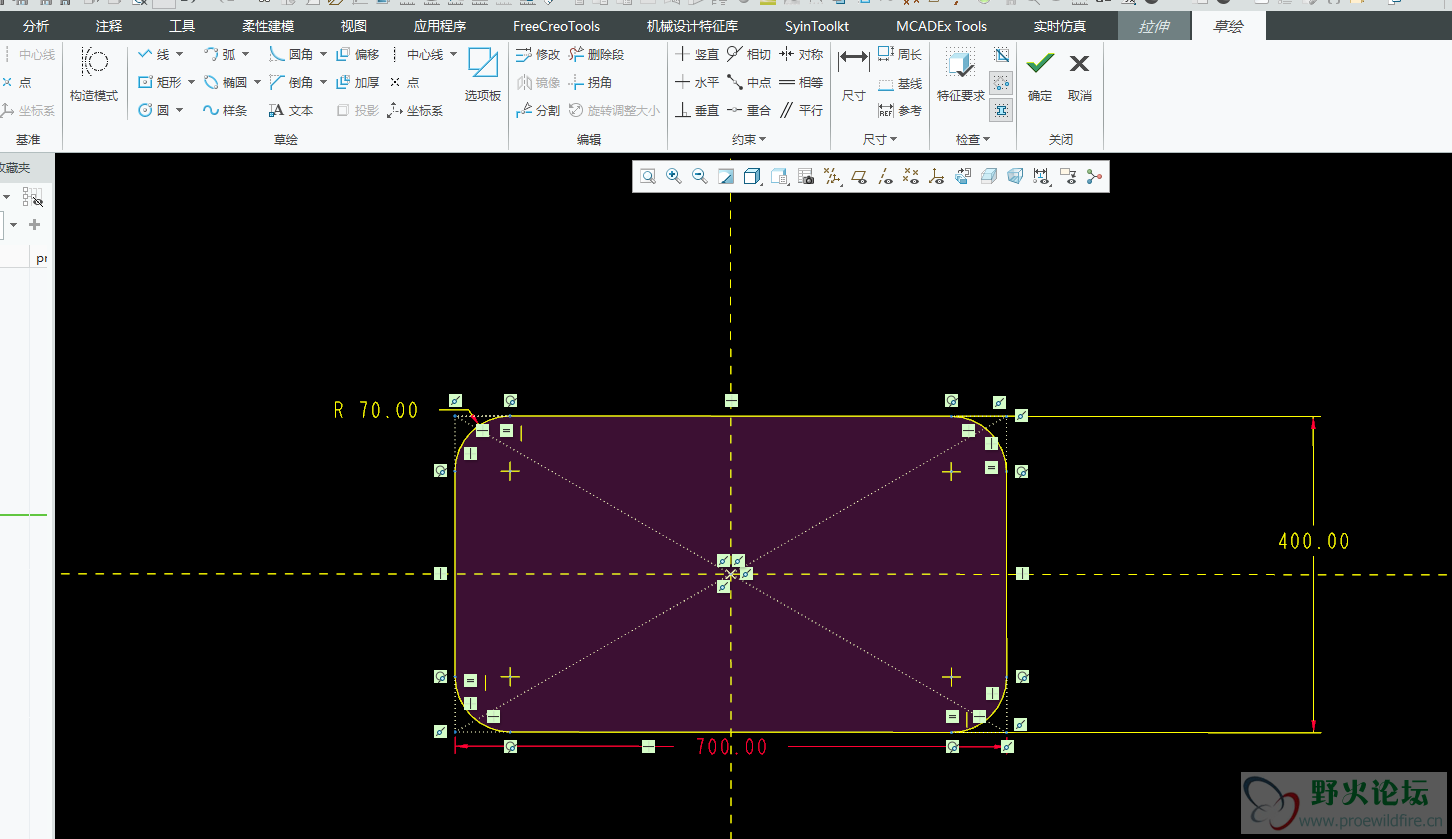Expand the Dimension (尺寸) group label
Image resolution: width=1452 pixels, height=839 pixels.
coord(880,140)
